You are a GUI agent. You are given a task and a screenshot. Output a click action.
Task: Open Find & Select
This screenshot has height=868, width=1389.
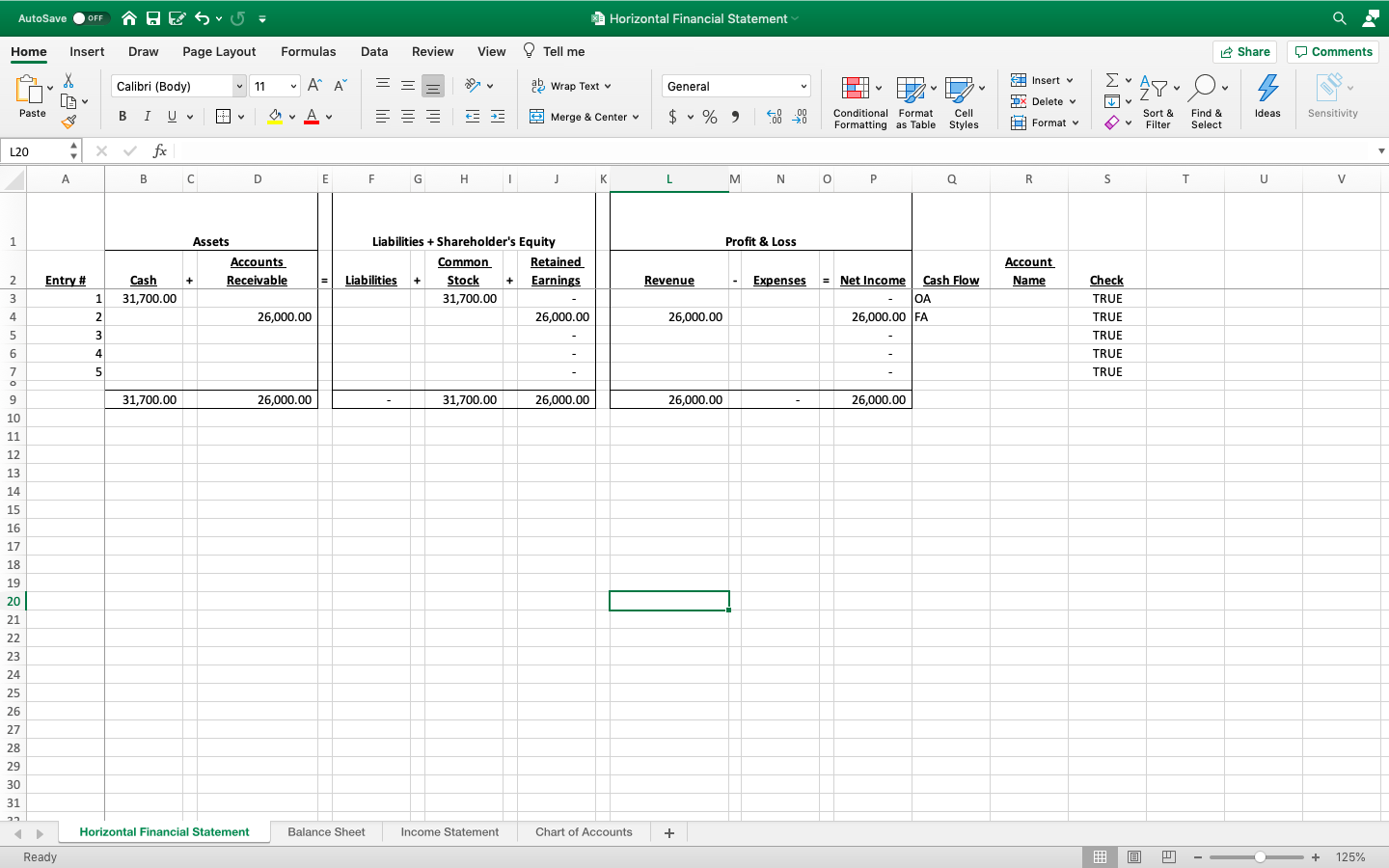tap(1207, 102)
